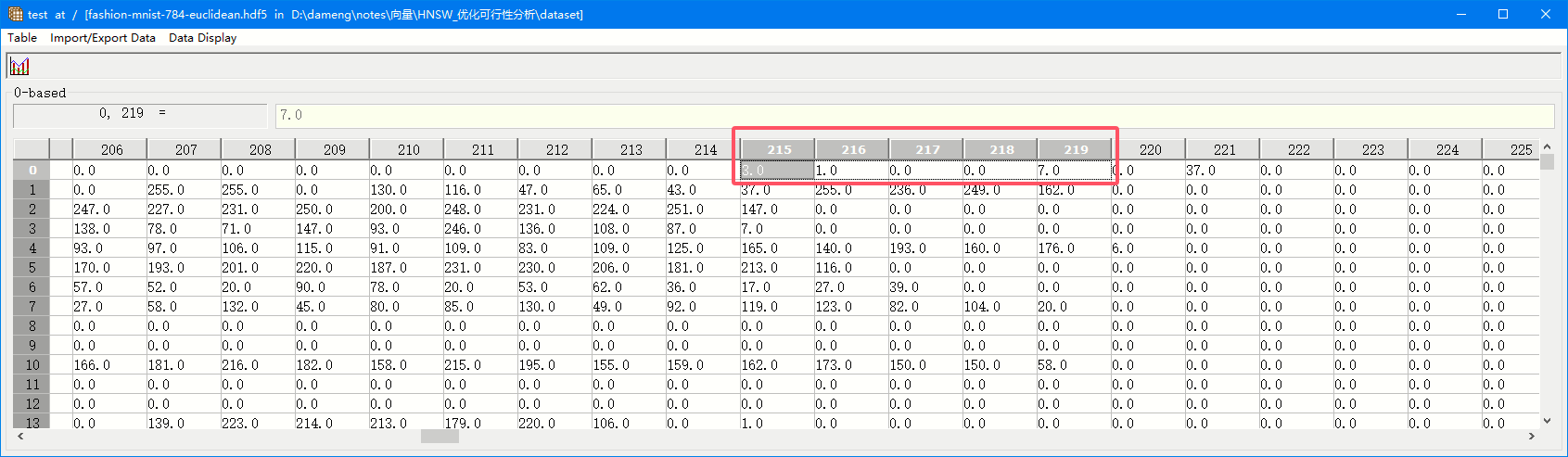Image resolution: width=1568 pixels, height=457 pixels.
Task: Select row header 4
Action: (32, 248)
